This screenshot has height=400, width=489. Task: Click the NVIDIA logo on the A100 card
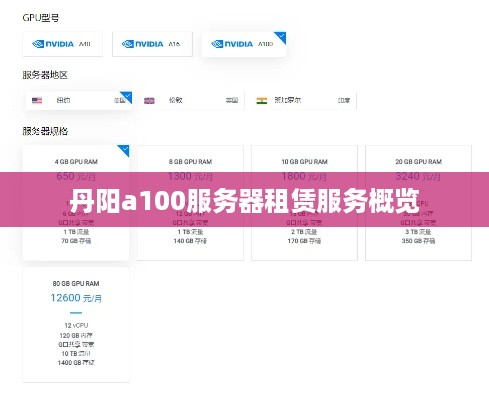point(232,44)
